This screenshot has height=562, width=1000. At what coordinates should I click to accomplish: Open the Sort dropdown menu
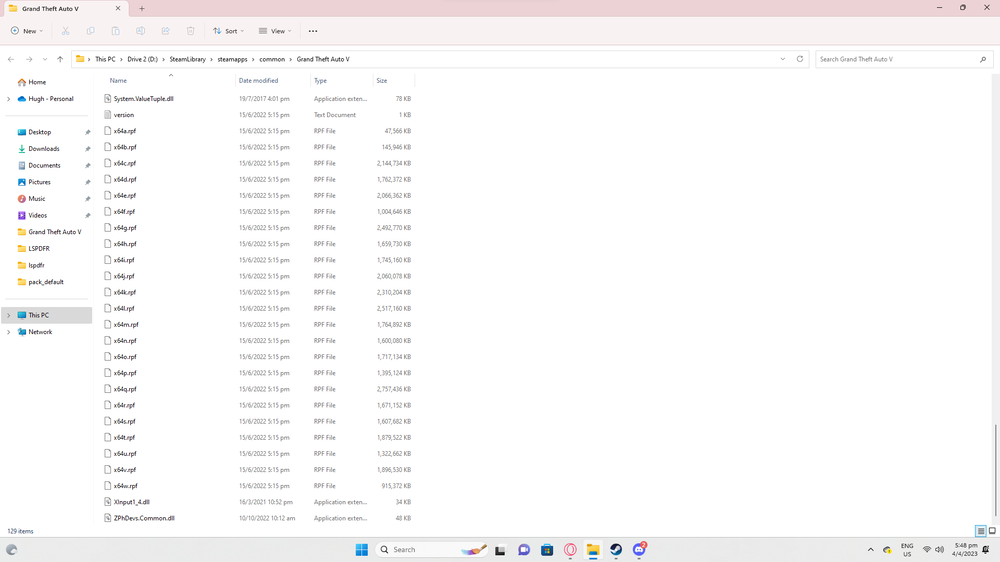pos(228,31)
